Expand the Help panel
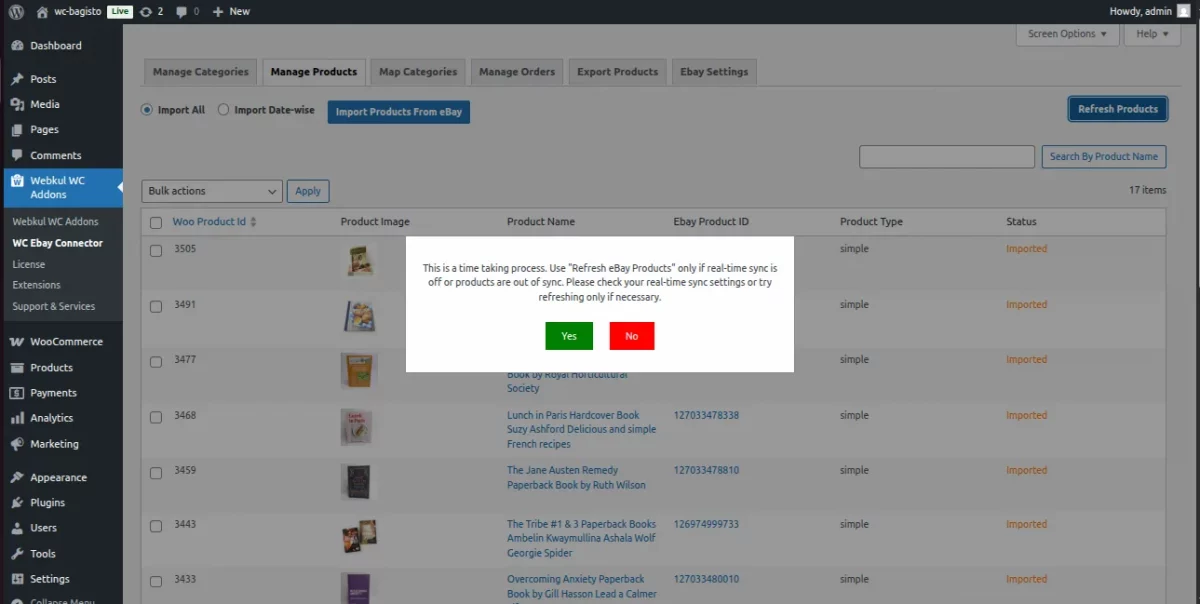 (x=1153, y=34)
